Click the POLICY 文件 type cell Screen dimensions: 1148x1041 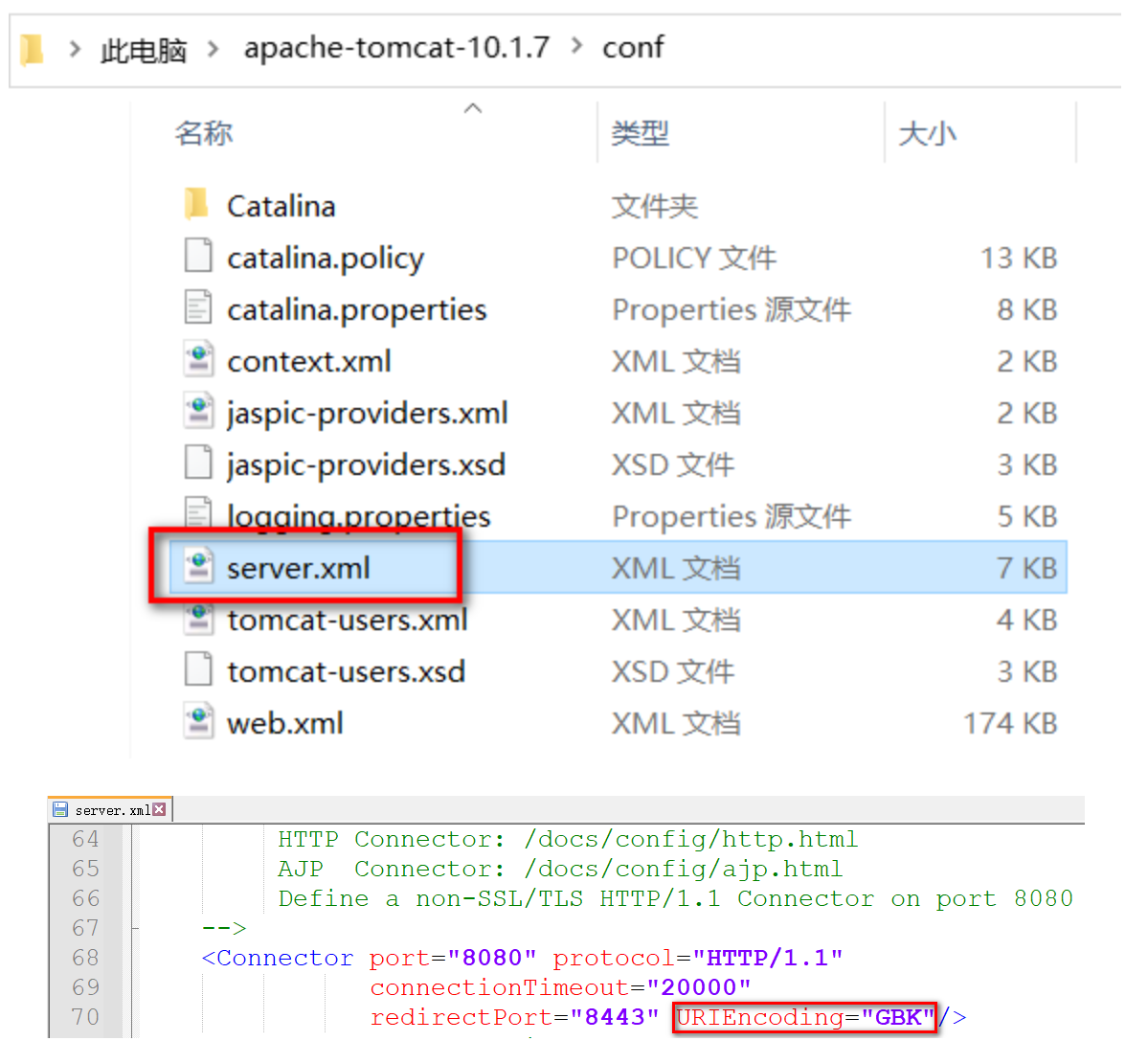pos(694,259)
